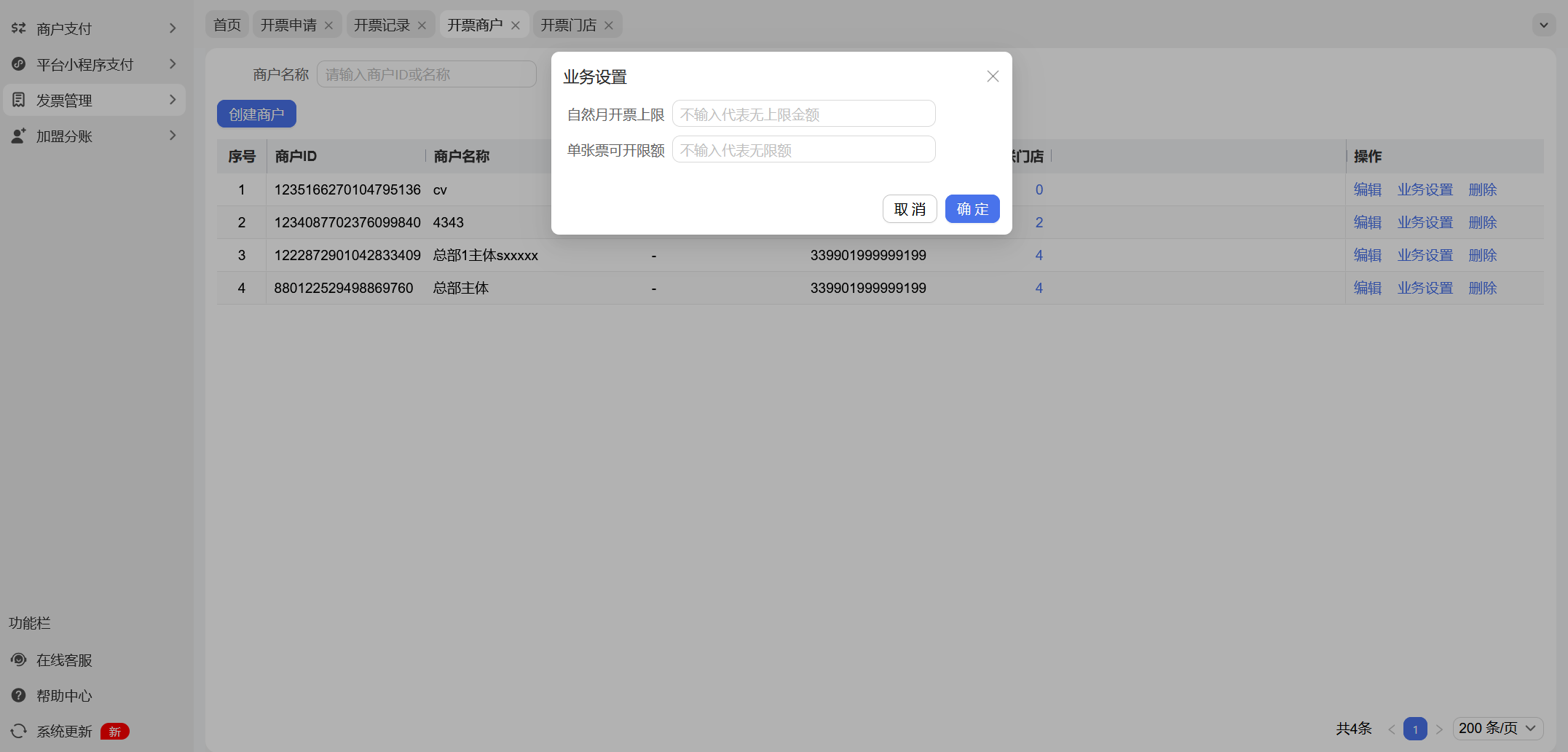Image resolution: width=1568 pixels, height=752 pixels.
Task: Click the 在线客服 headset icon
Action: point(19,659)
